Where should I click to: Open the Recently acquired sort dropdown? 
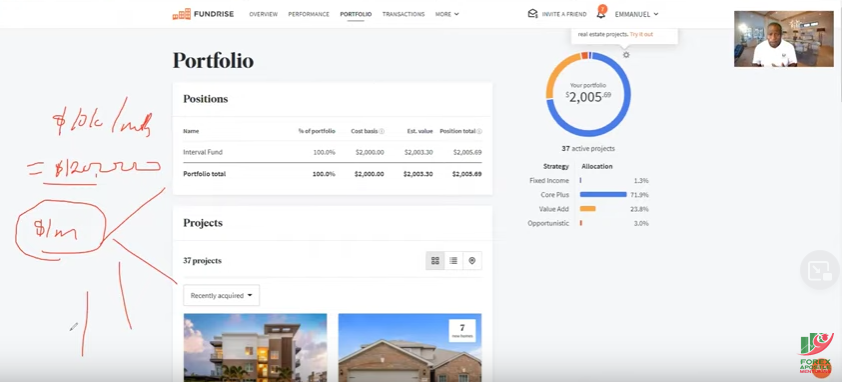221,295
